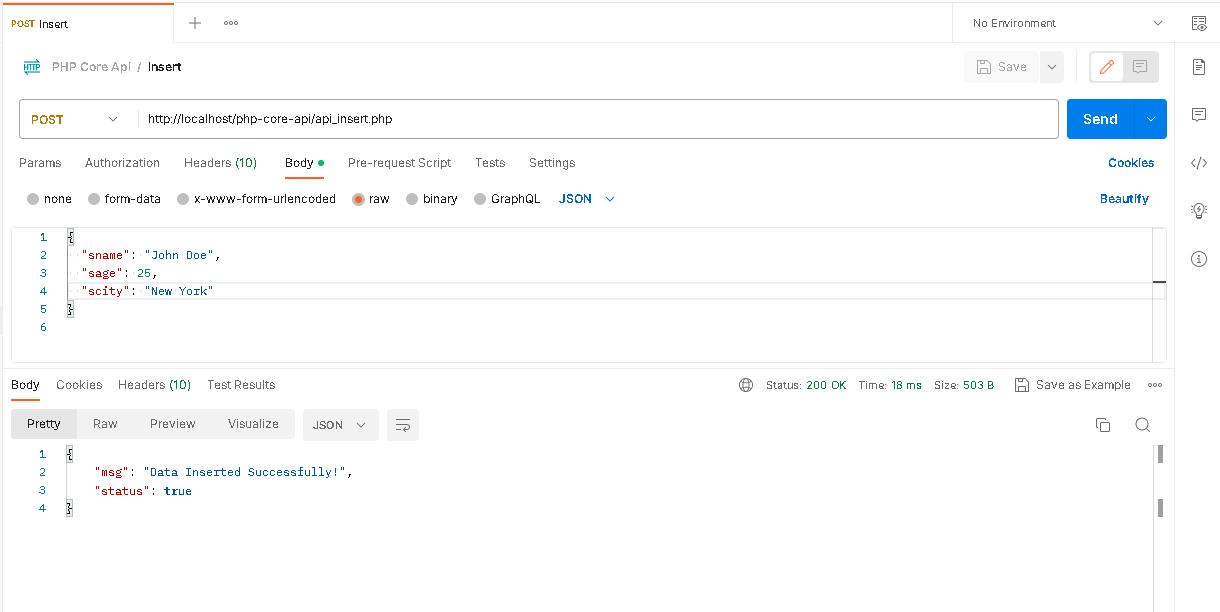The image size is (1220, 612).
Task: Switch to the Pre-request Script tab
Action: (399, 163)
